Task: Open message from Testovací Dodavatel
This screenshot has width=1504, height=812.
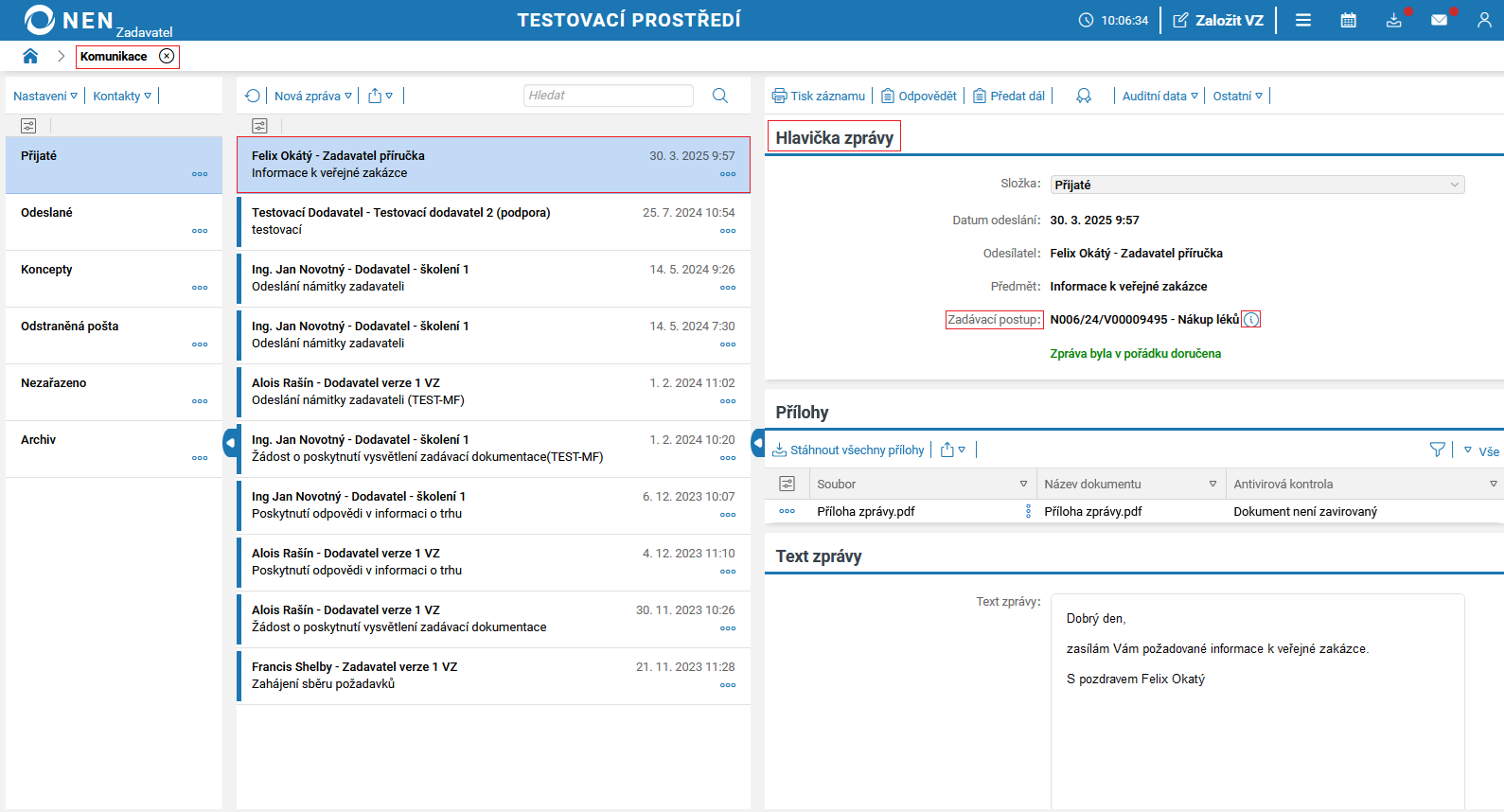Action: tap(493, 221)
